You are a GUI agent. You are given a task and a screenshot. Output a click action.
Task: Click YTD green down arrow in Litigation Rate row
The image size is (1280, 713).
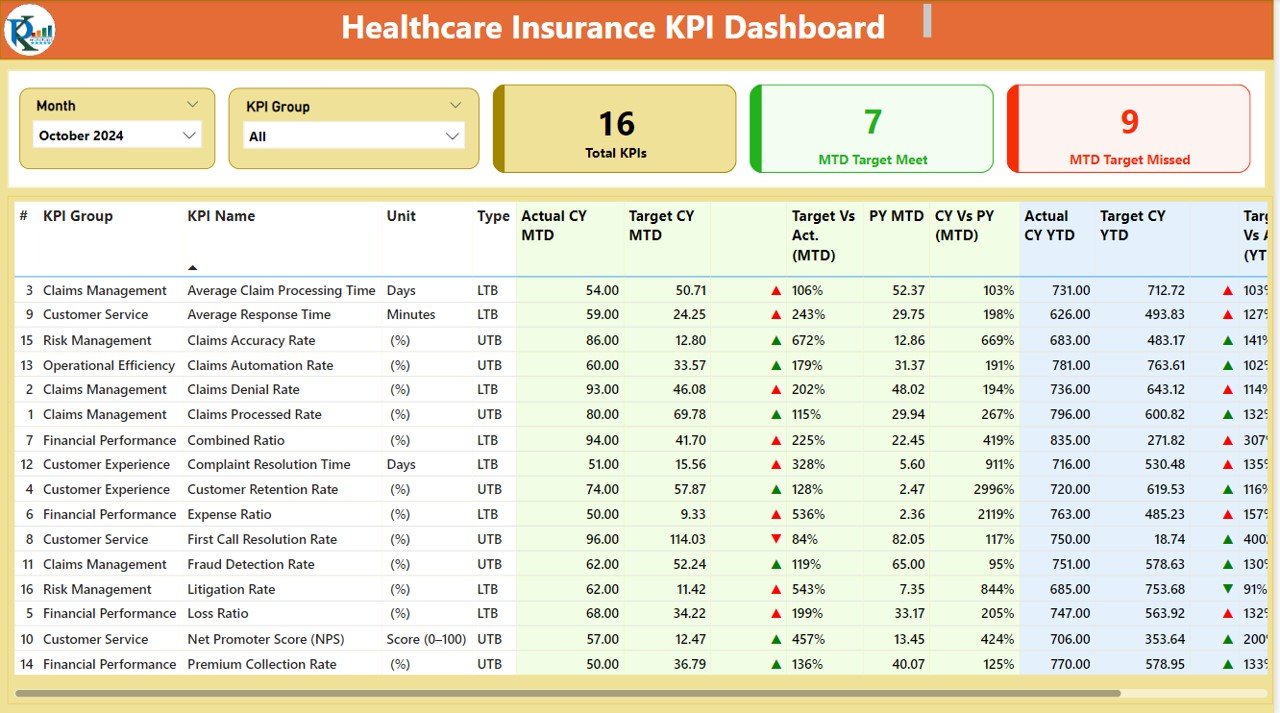tap(1228, 590)
